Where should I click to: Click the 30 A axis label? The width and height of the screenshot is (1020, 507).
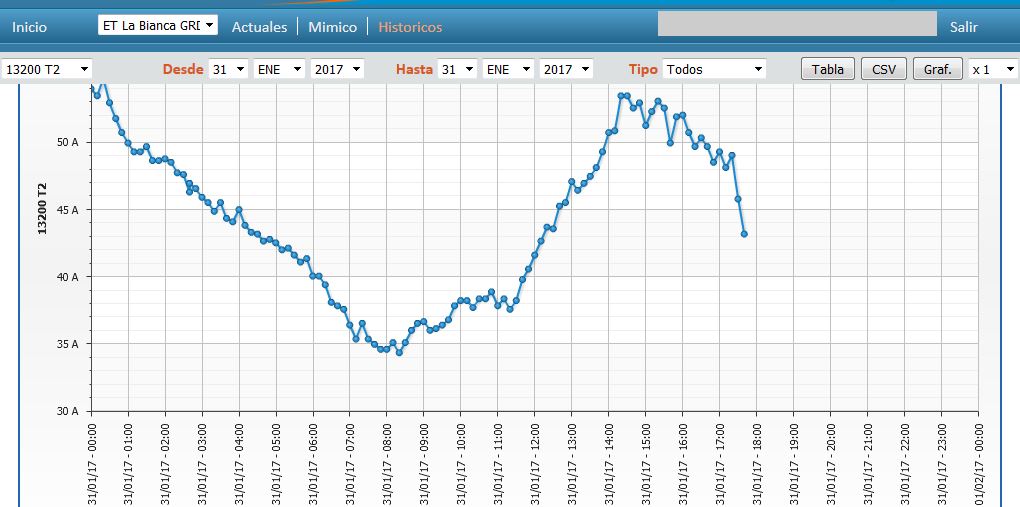click(67, 411)
